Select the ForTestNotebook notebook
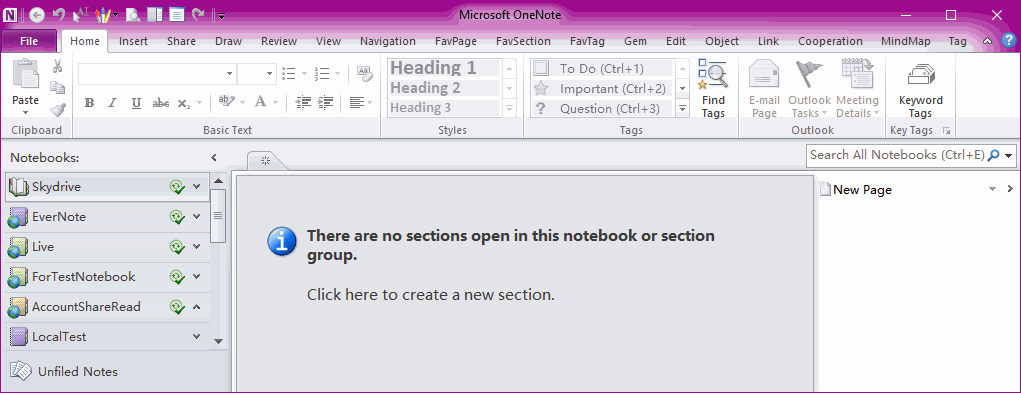This screenshot has height=393, width=1021. [x=107, y=277]
